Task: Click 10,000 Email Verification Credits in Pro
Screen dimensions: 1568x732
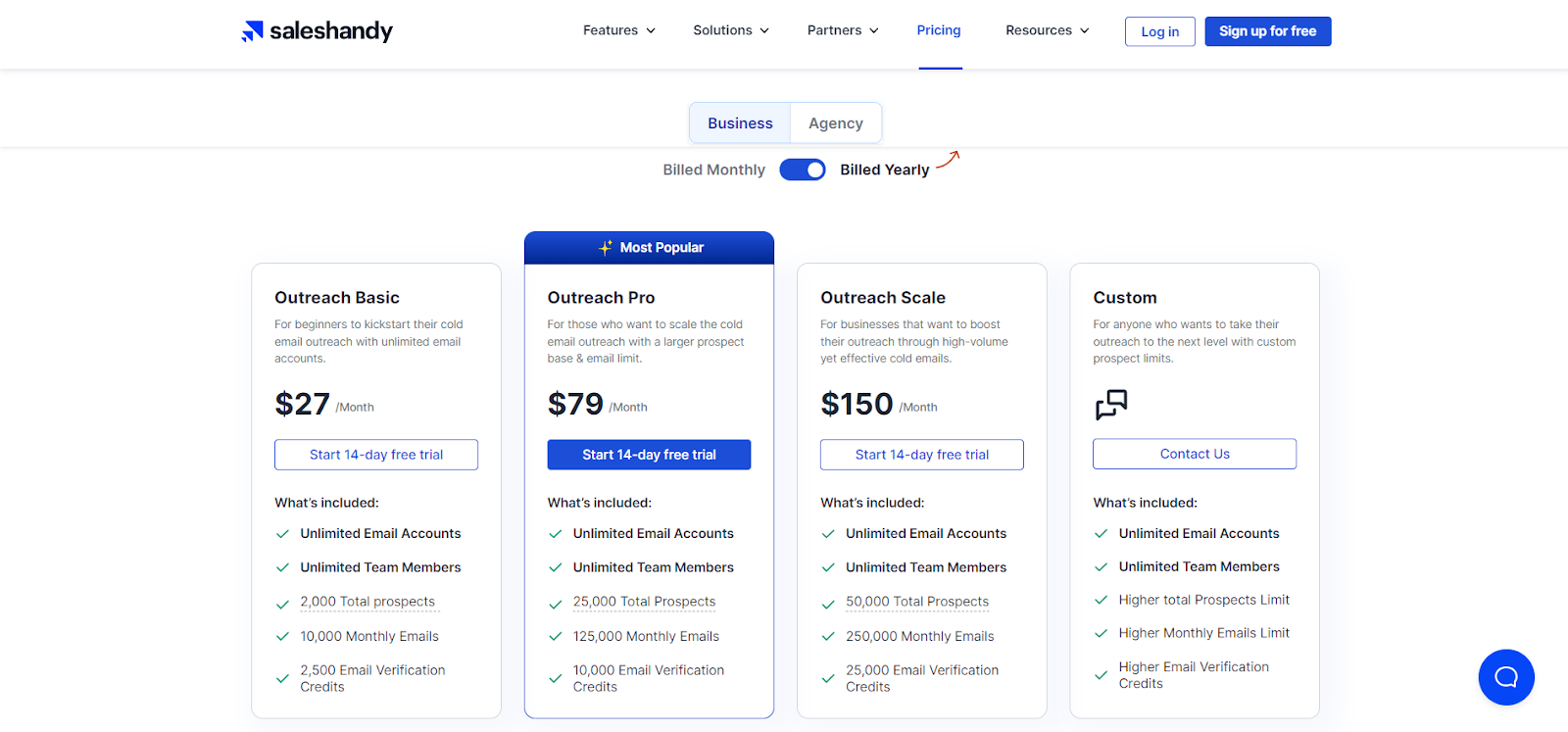Action: coord(649,678)
